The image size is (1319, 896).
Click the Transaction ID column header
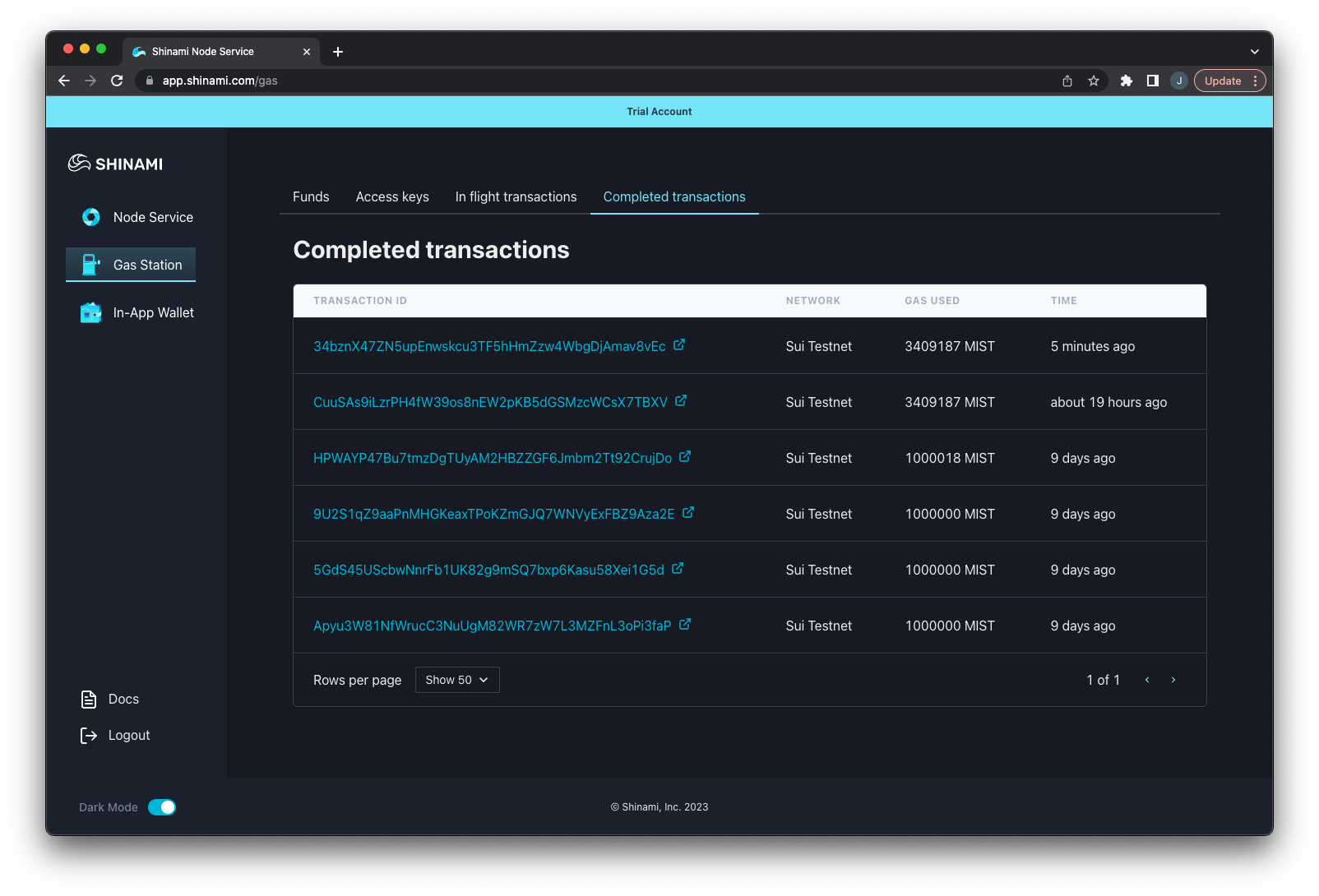[x=360, y=301]
